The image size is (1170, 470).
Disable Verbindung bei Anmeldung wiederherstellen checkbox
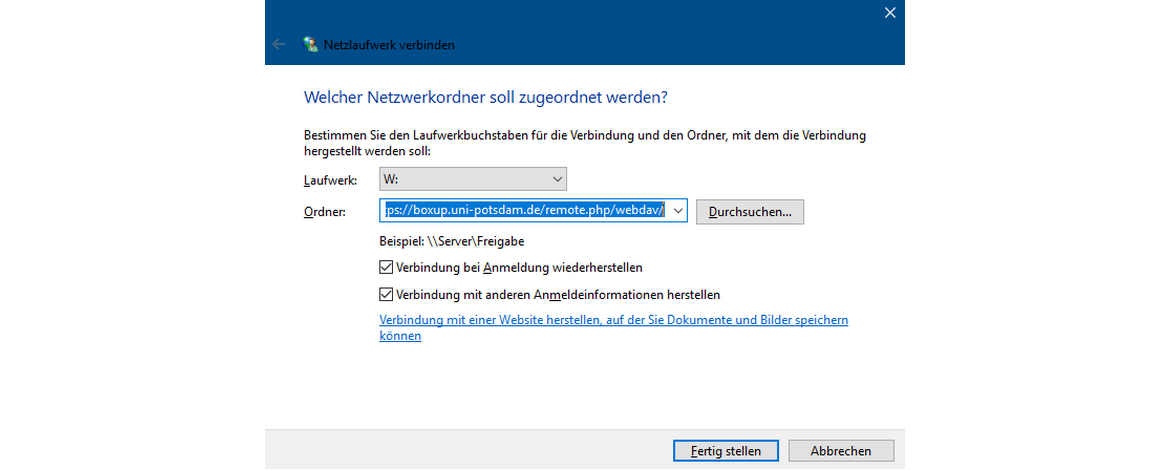(386, 268)
